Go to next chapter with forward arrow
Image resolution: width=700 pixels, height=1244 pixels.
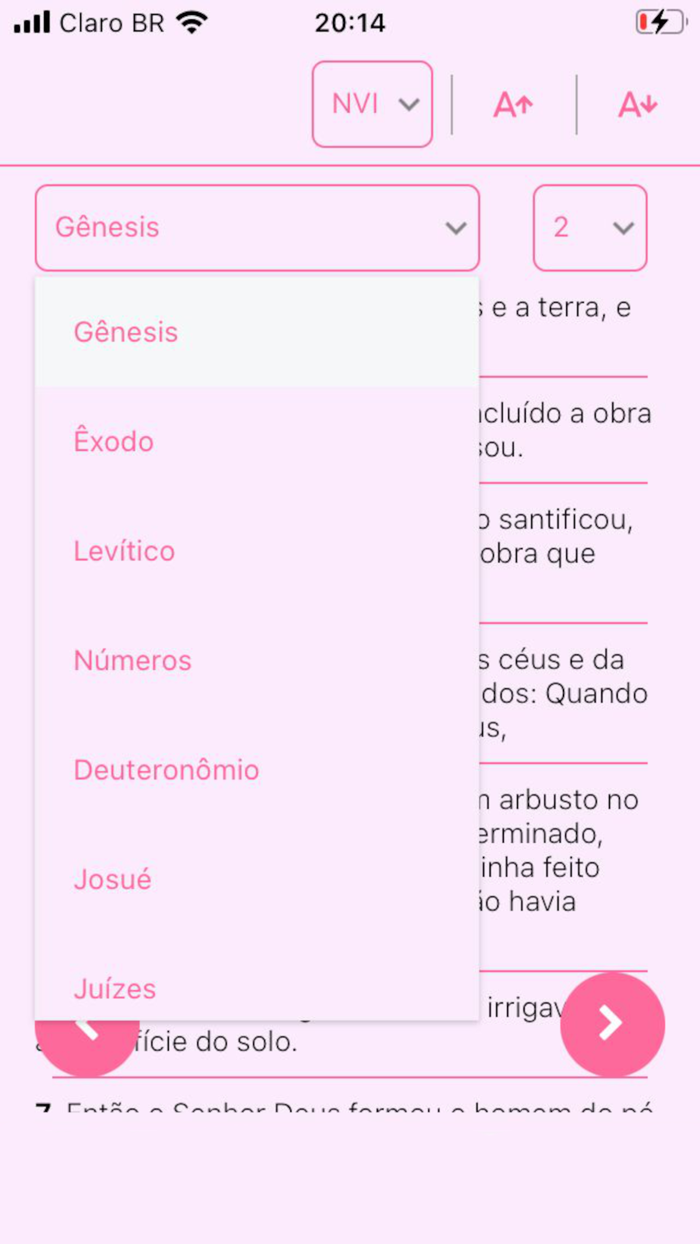tap(612, 1024)
